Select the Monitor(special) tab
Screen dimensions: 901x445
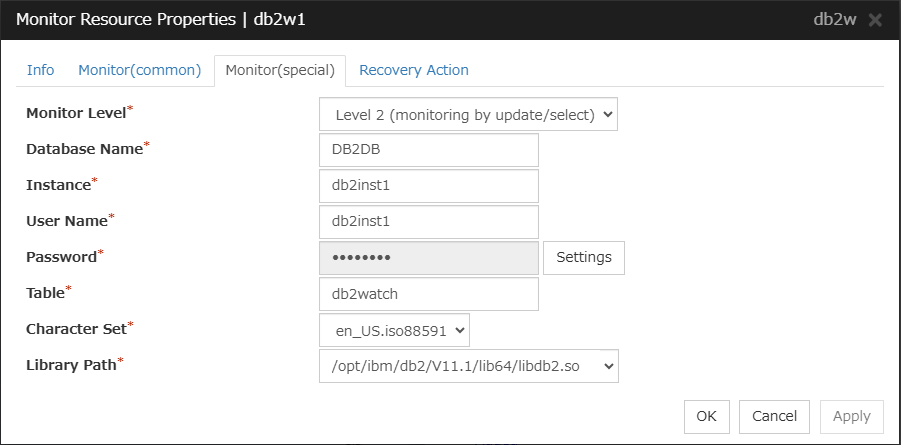280,70
